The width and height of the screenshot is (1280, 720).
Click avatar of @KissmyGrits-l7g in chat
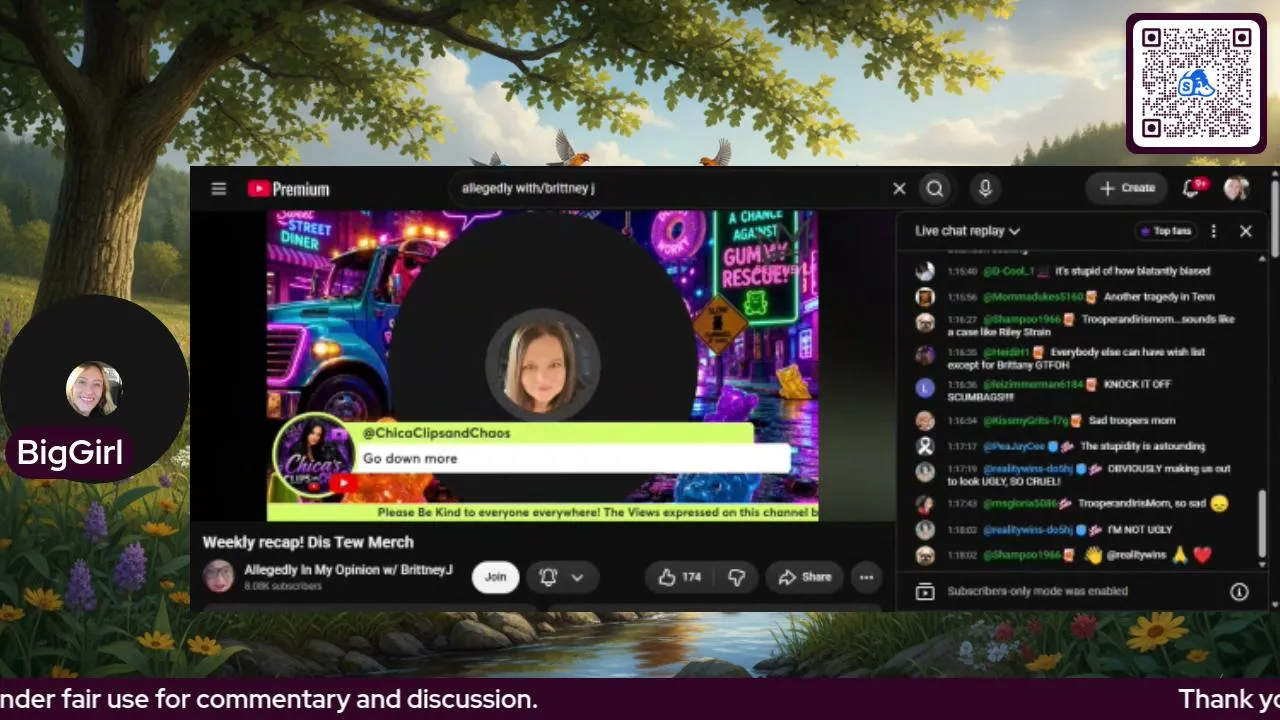point(925,421)
